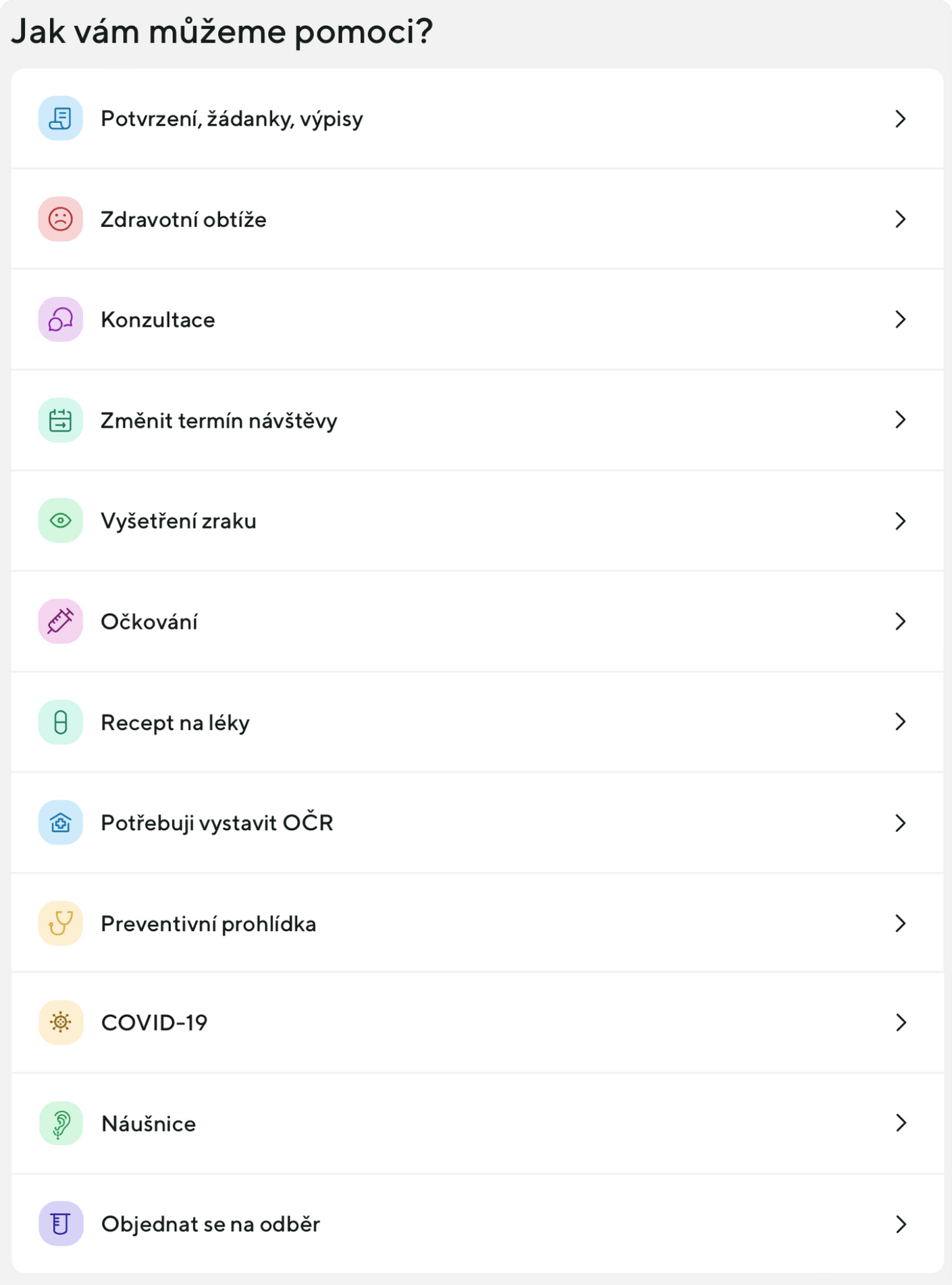Click the calendar icon for Změnit termín návštěvy
This screenshot has width=952, height=1285.
61,421
